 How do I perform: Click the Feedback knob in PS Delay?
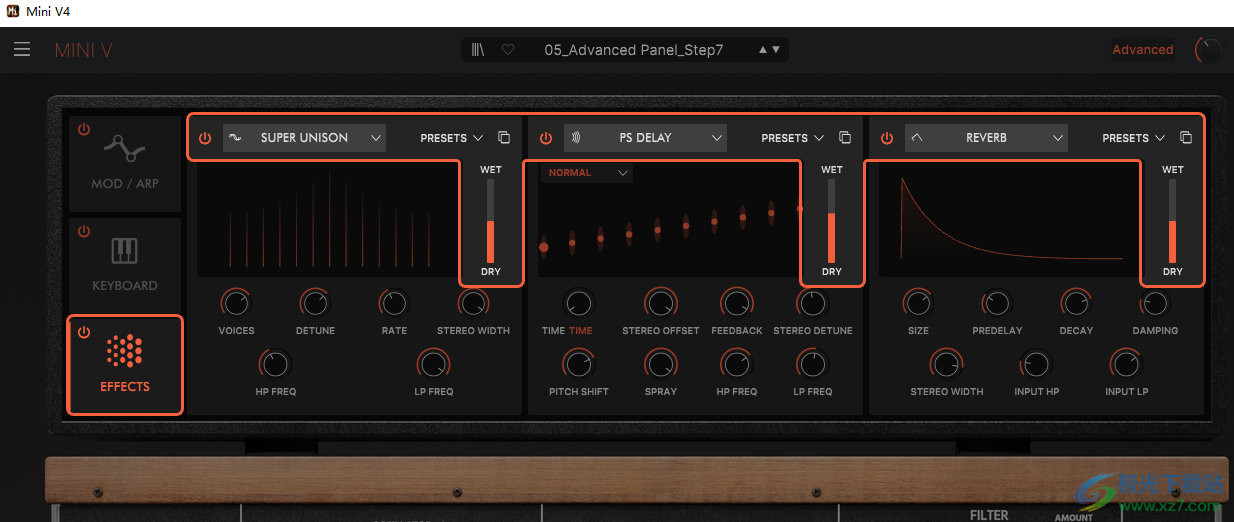(x=737, y=302)
